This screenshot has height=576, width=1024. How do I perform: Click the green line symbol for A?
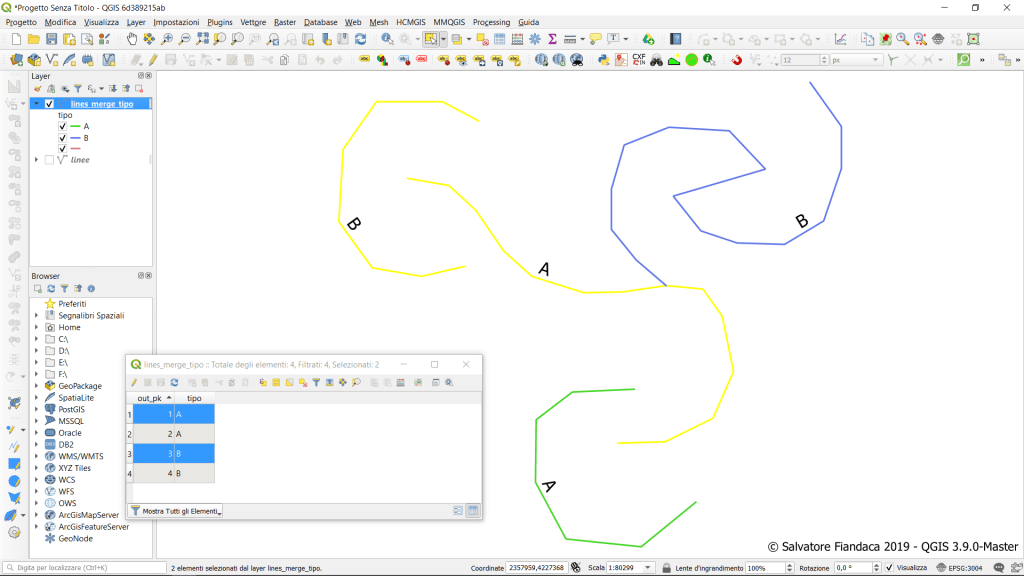click(75, 127)
